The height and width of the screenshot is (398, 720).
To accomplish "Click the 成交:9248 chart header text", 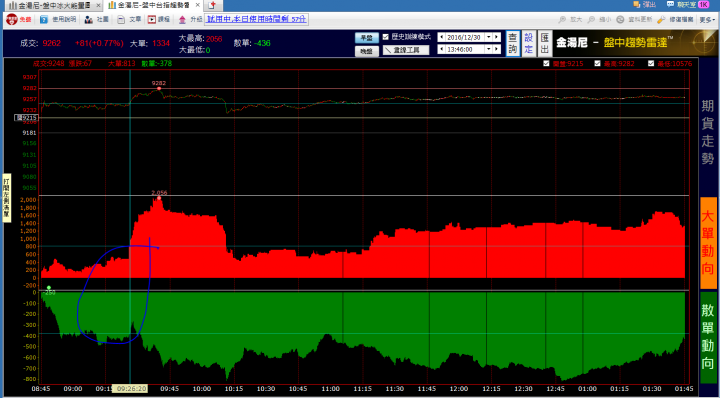I will coord(48,63).
